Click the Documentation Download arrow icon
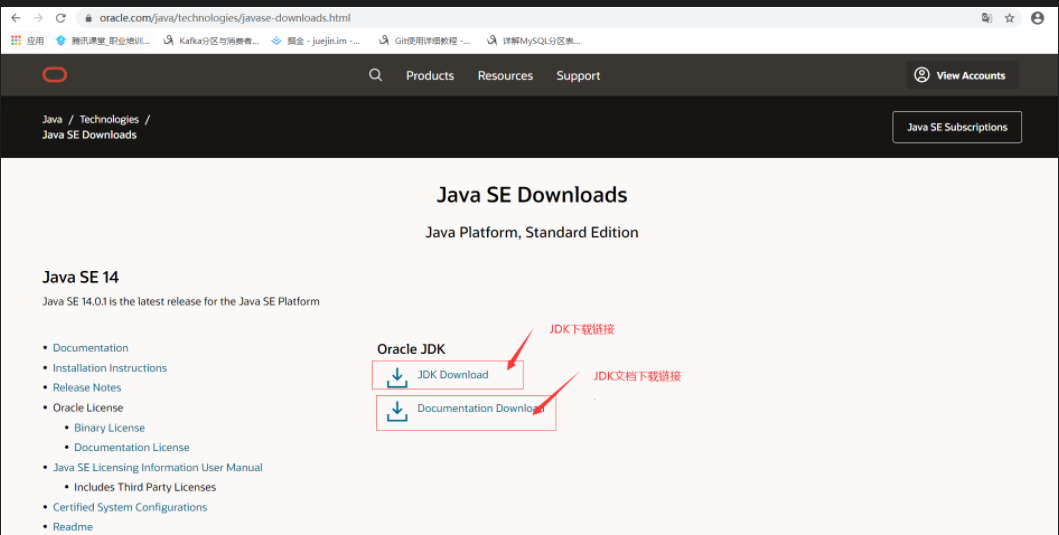Viewport: 1059px width, 535px height. 397,411
